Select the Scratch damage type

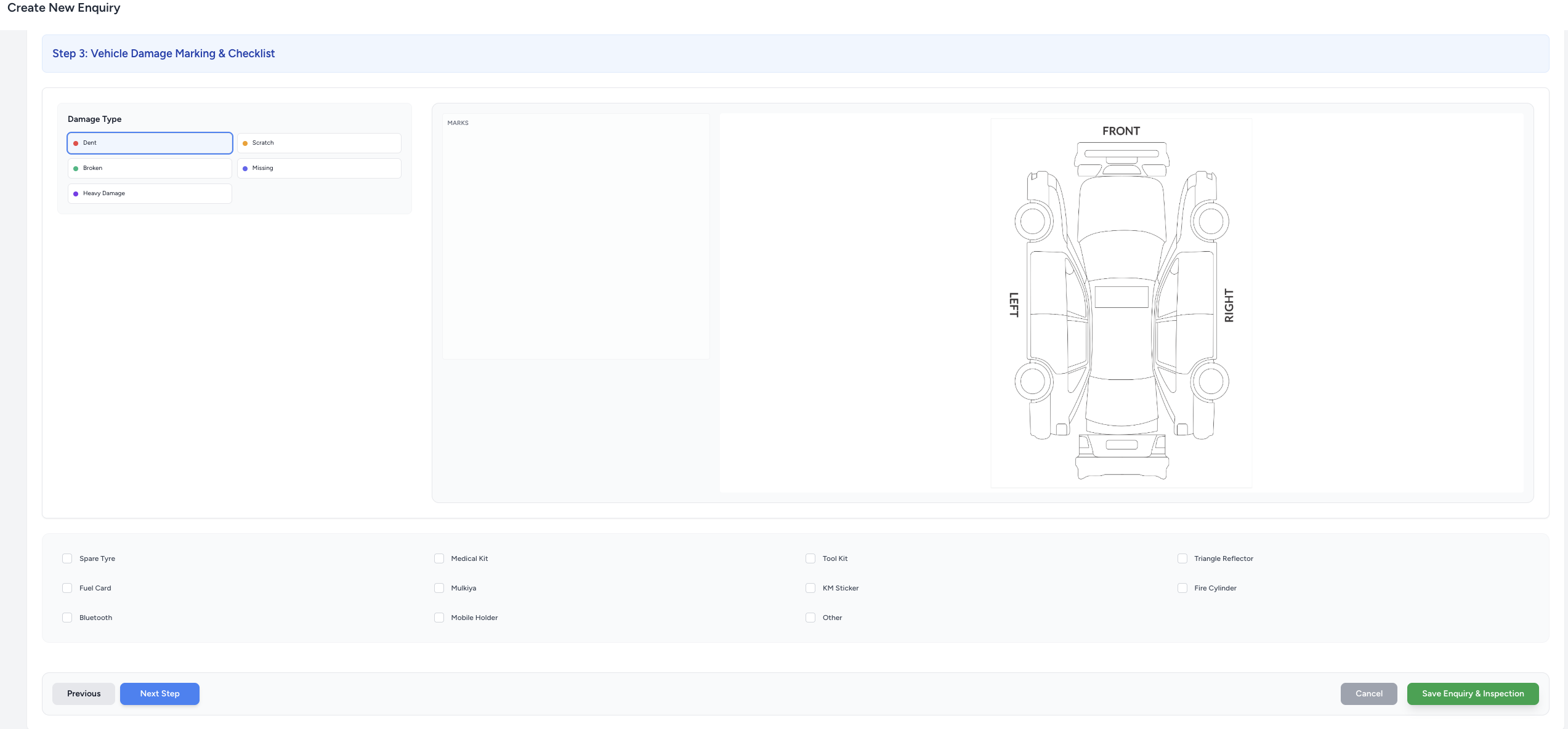319,143
